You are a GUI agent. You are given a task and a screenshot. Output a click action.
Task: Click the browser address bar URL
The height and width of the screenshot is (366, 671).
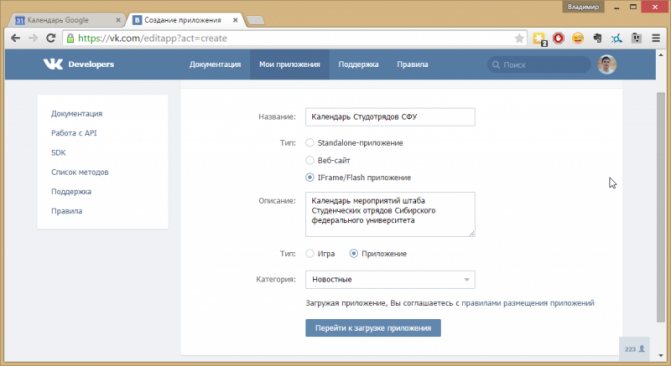click(x=295, y=38)
